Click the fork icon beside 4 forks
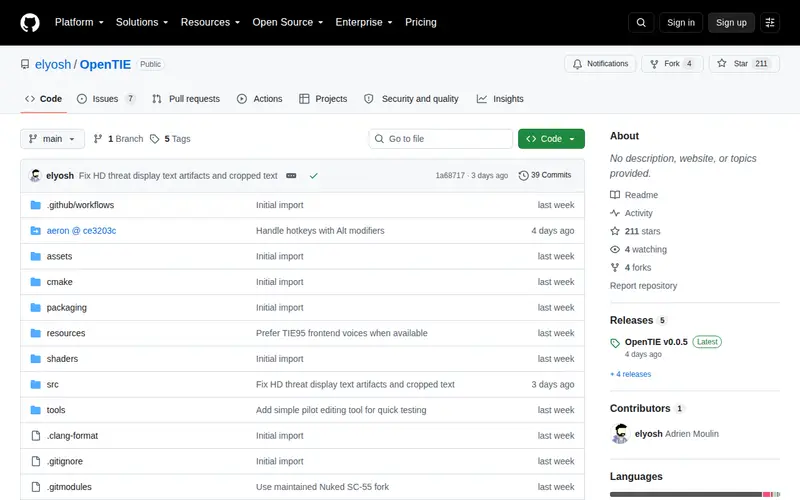The image size is (800, 500). click(x=615, y=267)
